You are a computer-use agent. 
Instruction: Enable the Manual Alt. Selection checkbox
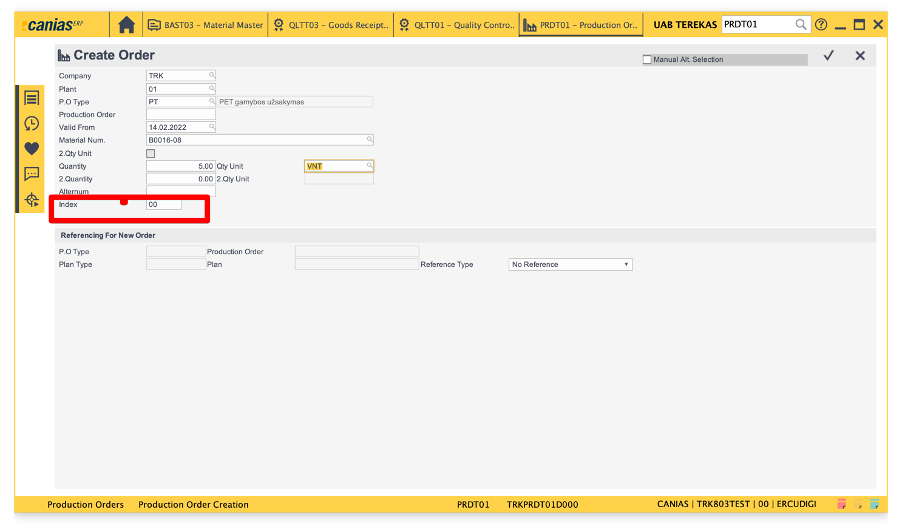tap(647, 60)
